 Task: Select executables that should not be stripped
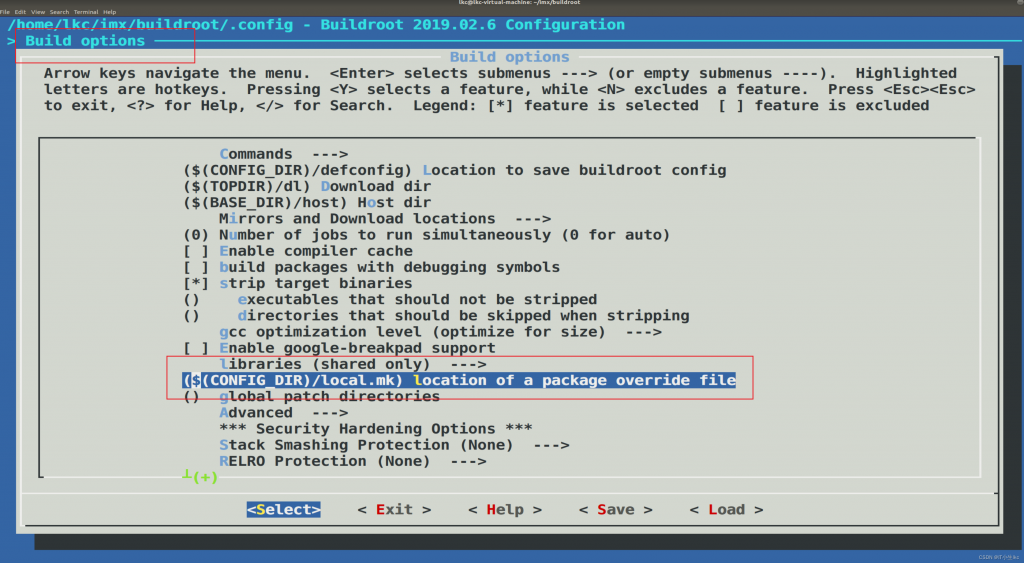pos(390,300)
